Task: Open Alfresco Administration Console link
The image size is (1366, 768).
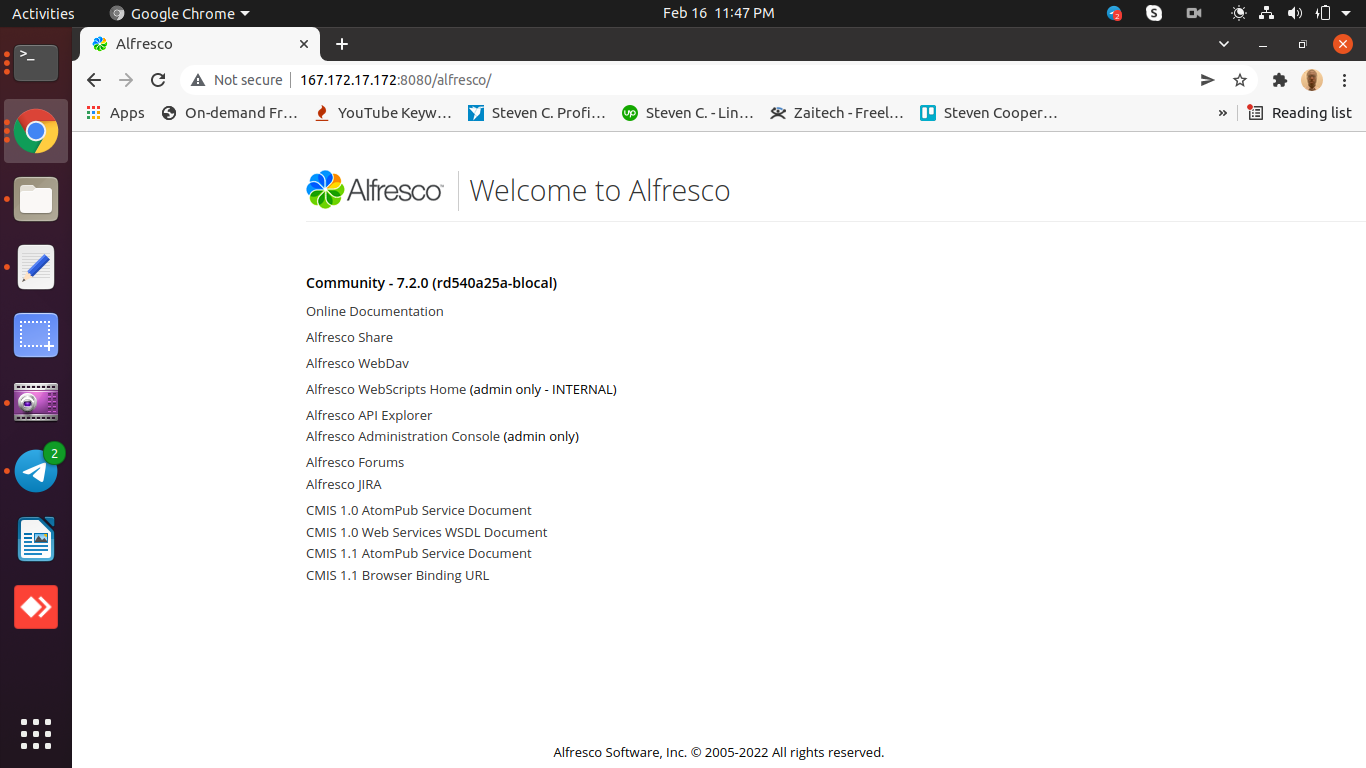Action: tap(403, 436)
